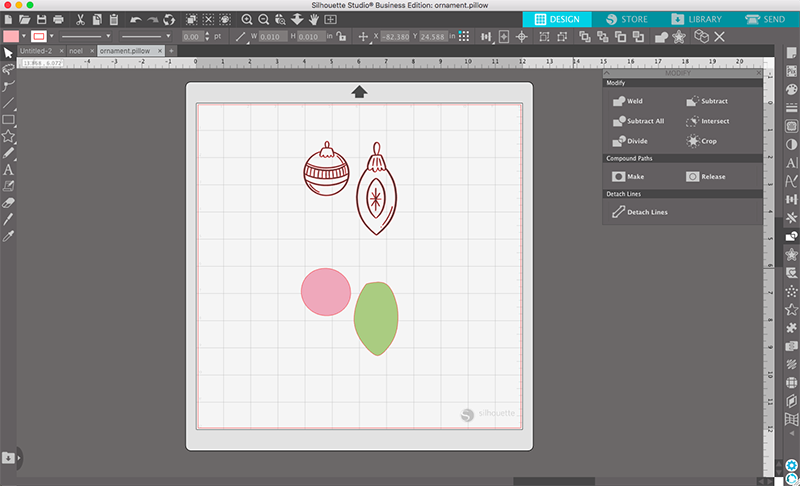Click the Subtract button

(707, 101)
